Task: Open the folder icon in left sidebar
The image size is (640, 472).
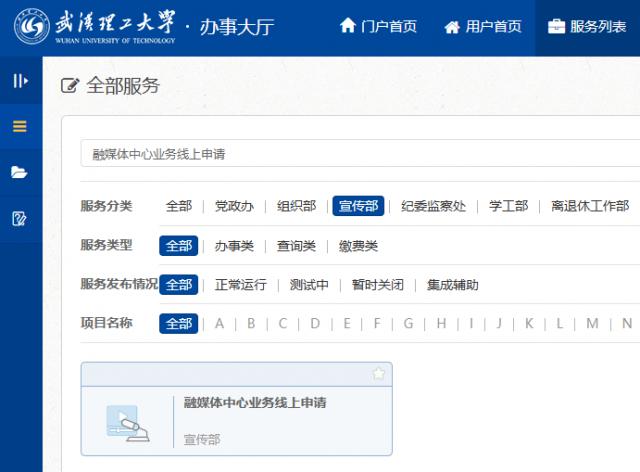Action: pyautogui.click(x=20, y=172)
